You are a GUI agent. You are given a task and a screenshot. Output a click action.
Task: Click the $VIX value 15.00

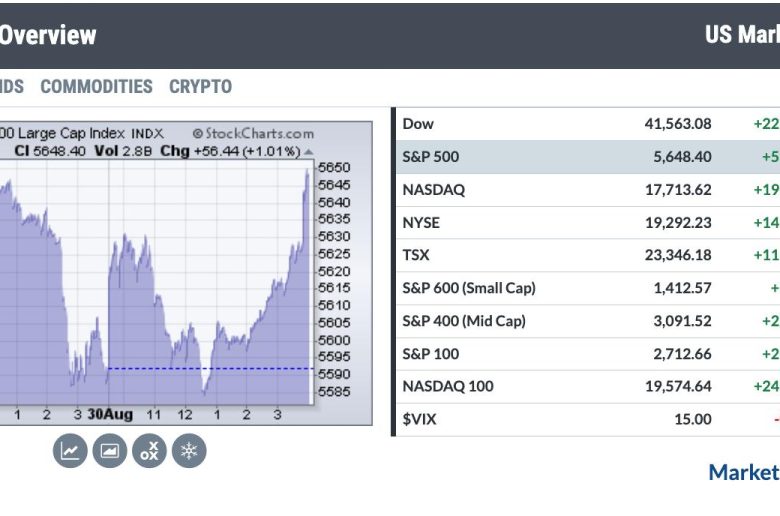click(692, 419)
